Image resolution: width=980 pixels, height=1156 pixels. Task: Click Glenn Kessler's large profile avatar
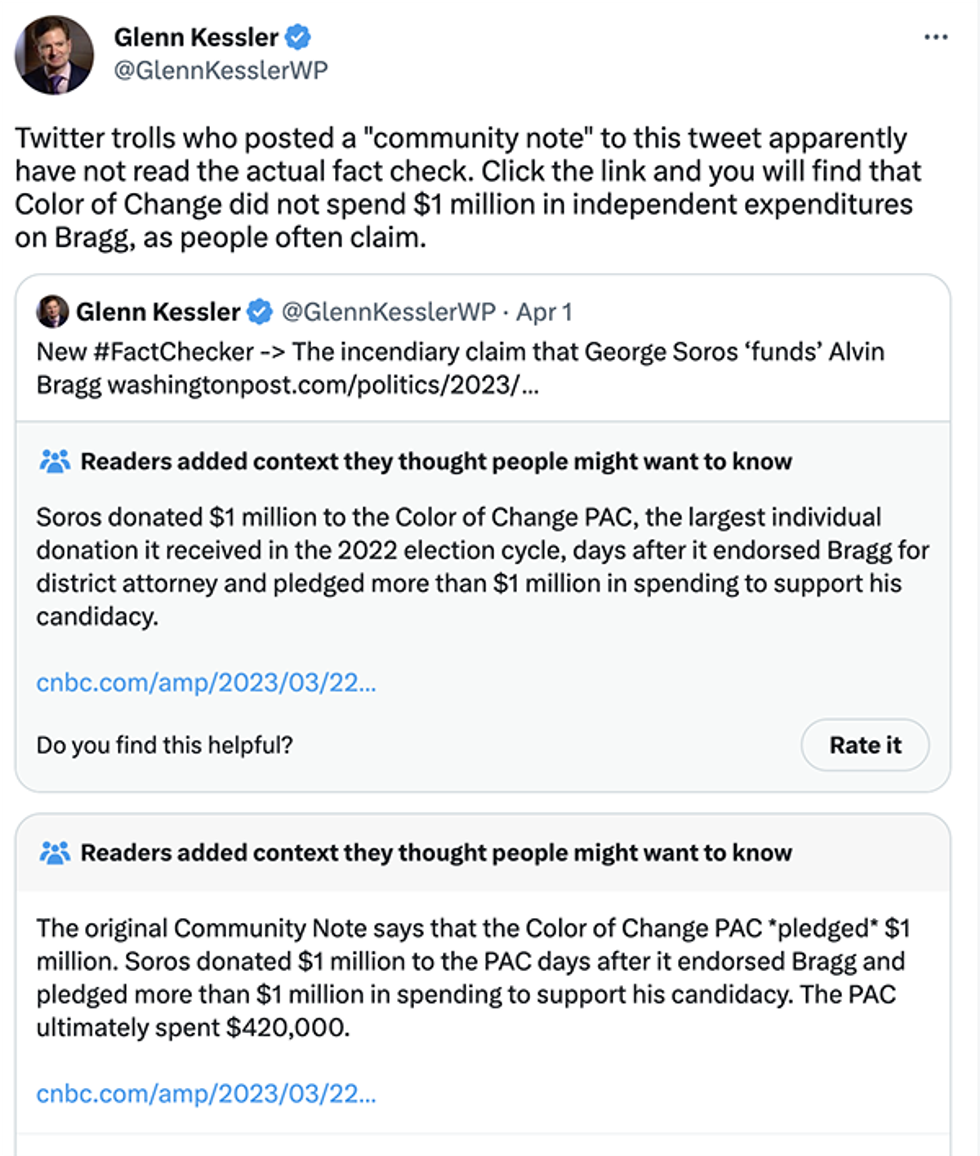(x=53, y=54)
